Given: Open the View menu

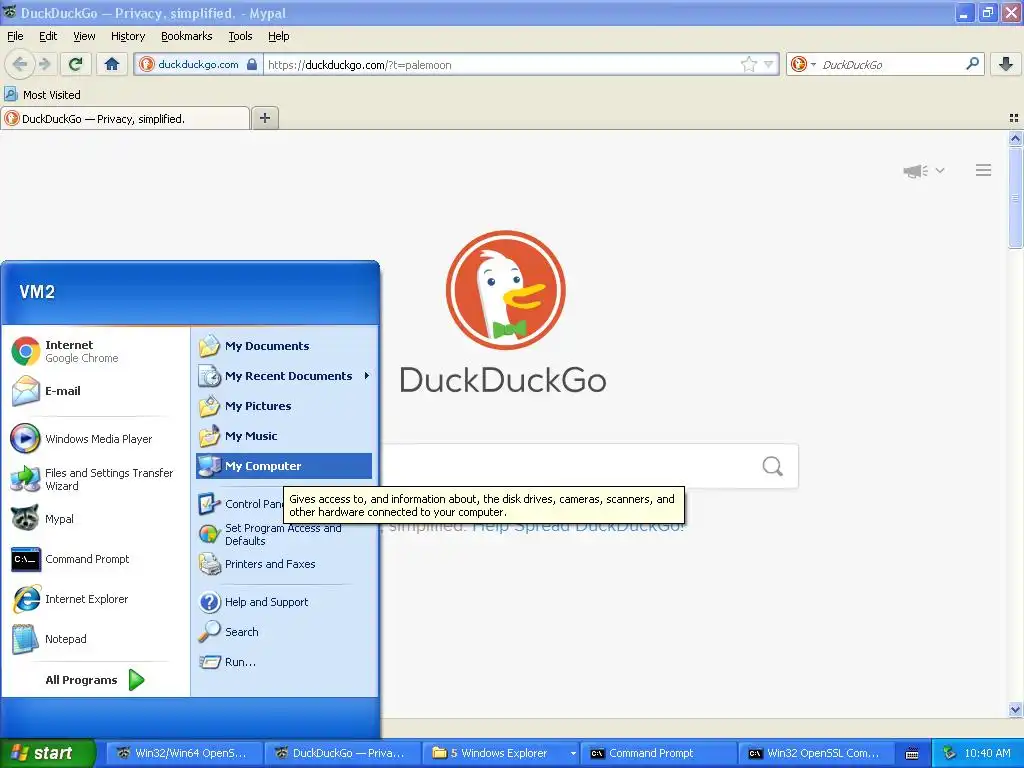Looking at the screenshot, I should point(84,36).
